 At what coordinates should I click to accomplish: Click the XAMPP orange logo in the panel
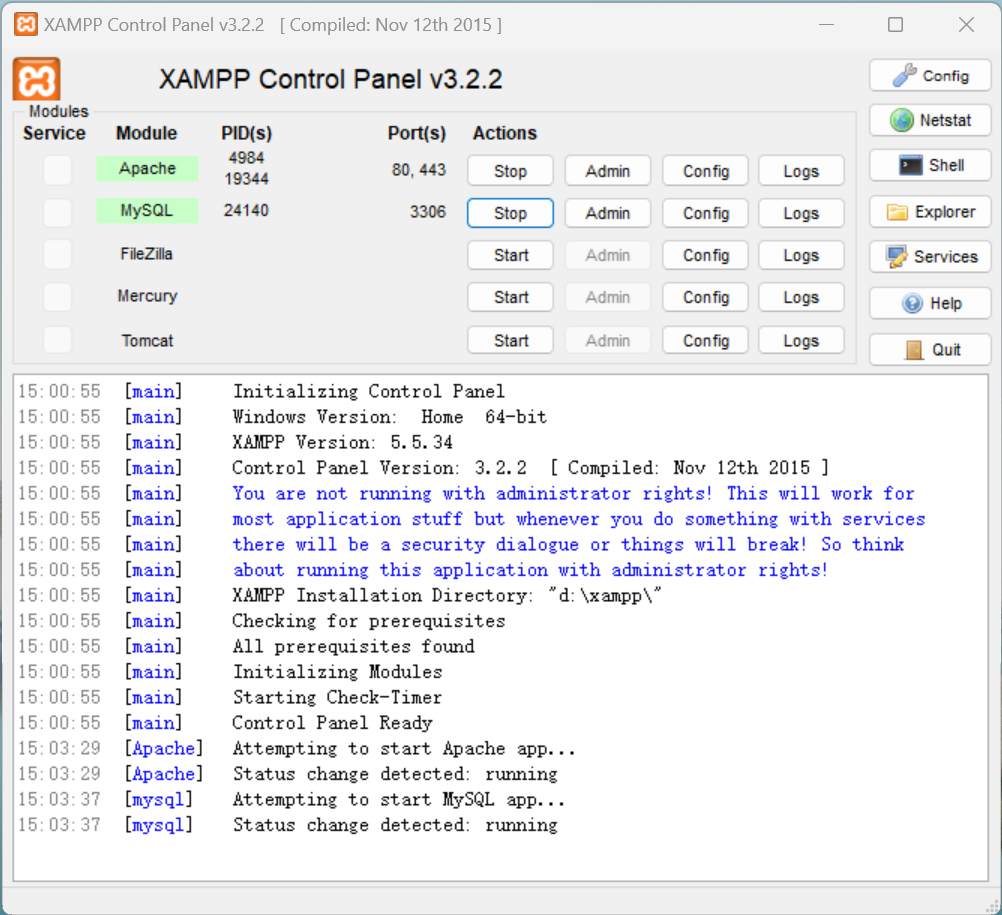click(x=36, y=79)
